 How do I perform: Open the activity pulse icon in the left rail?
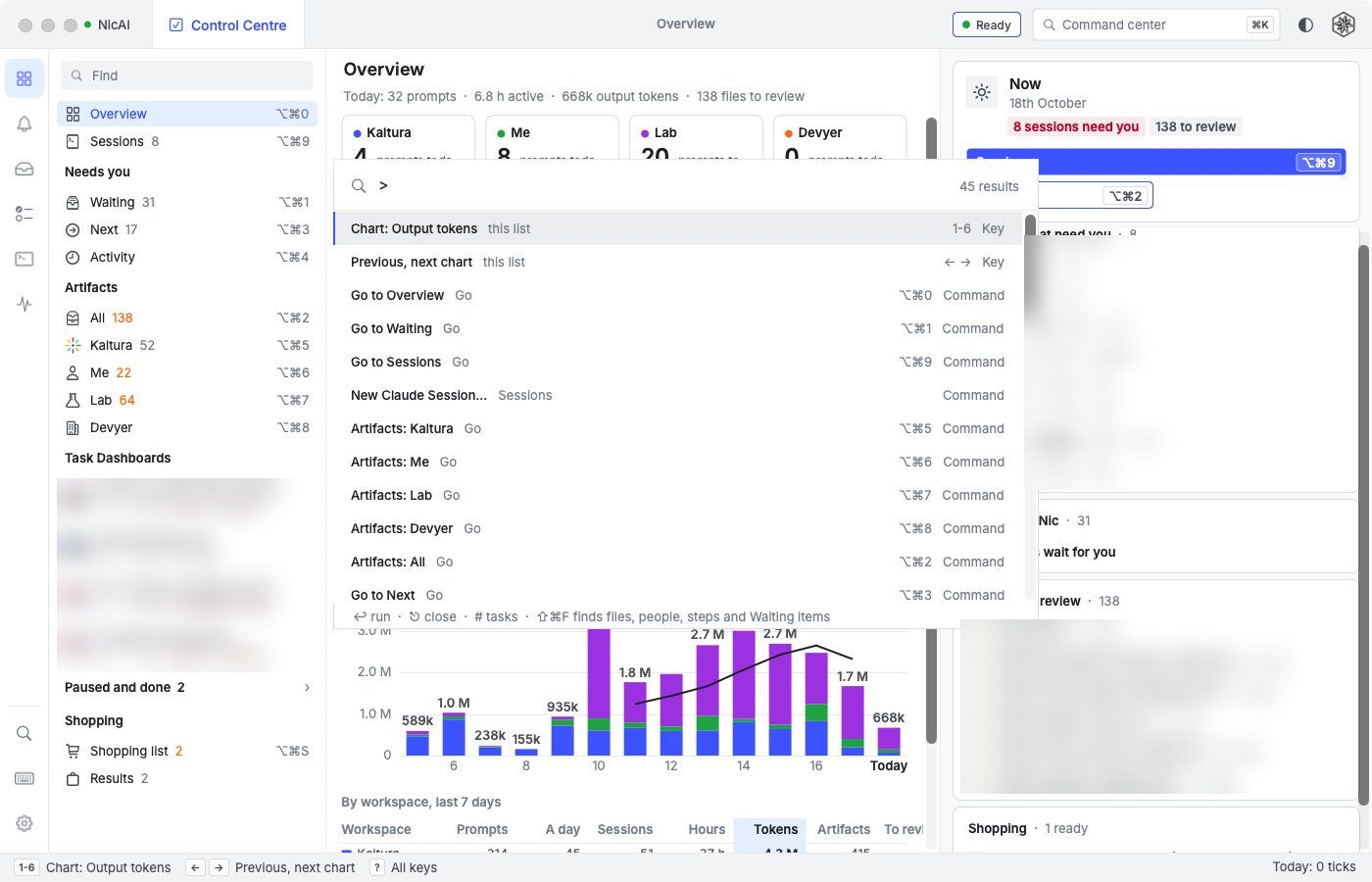click(x=24, y=304)
